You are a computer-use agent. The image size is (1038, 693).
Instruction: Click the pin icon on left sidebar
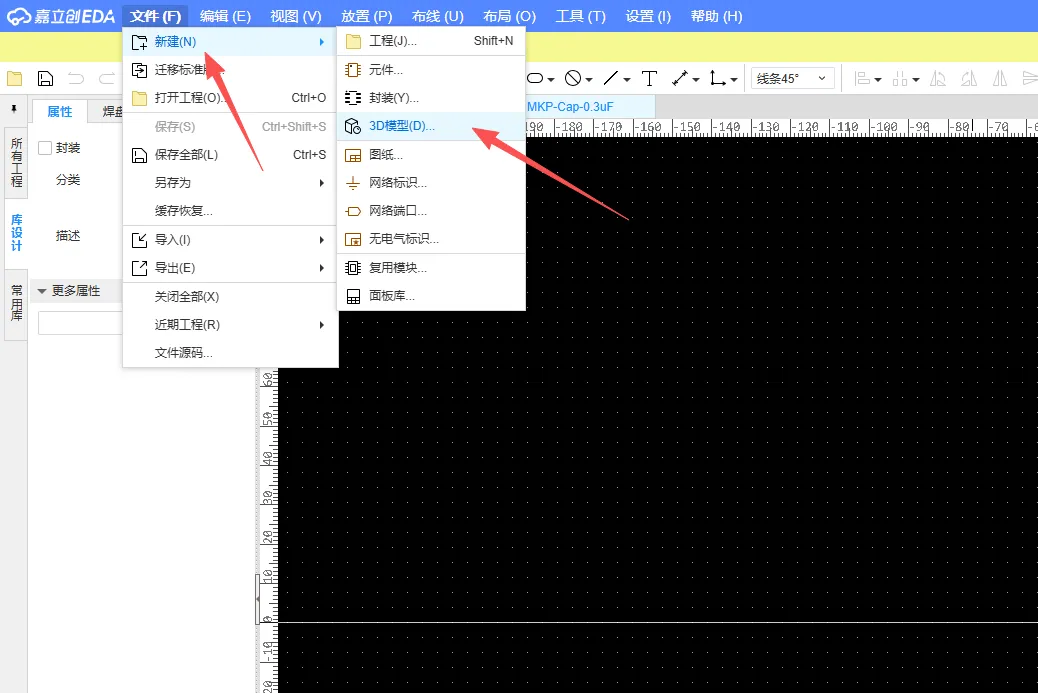(x=15, y=109)
